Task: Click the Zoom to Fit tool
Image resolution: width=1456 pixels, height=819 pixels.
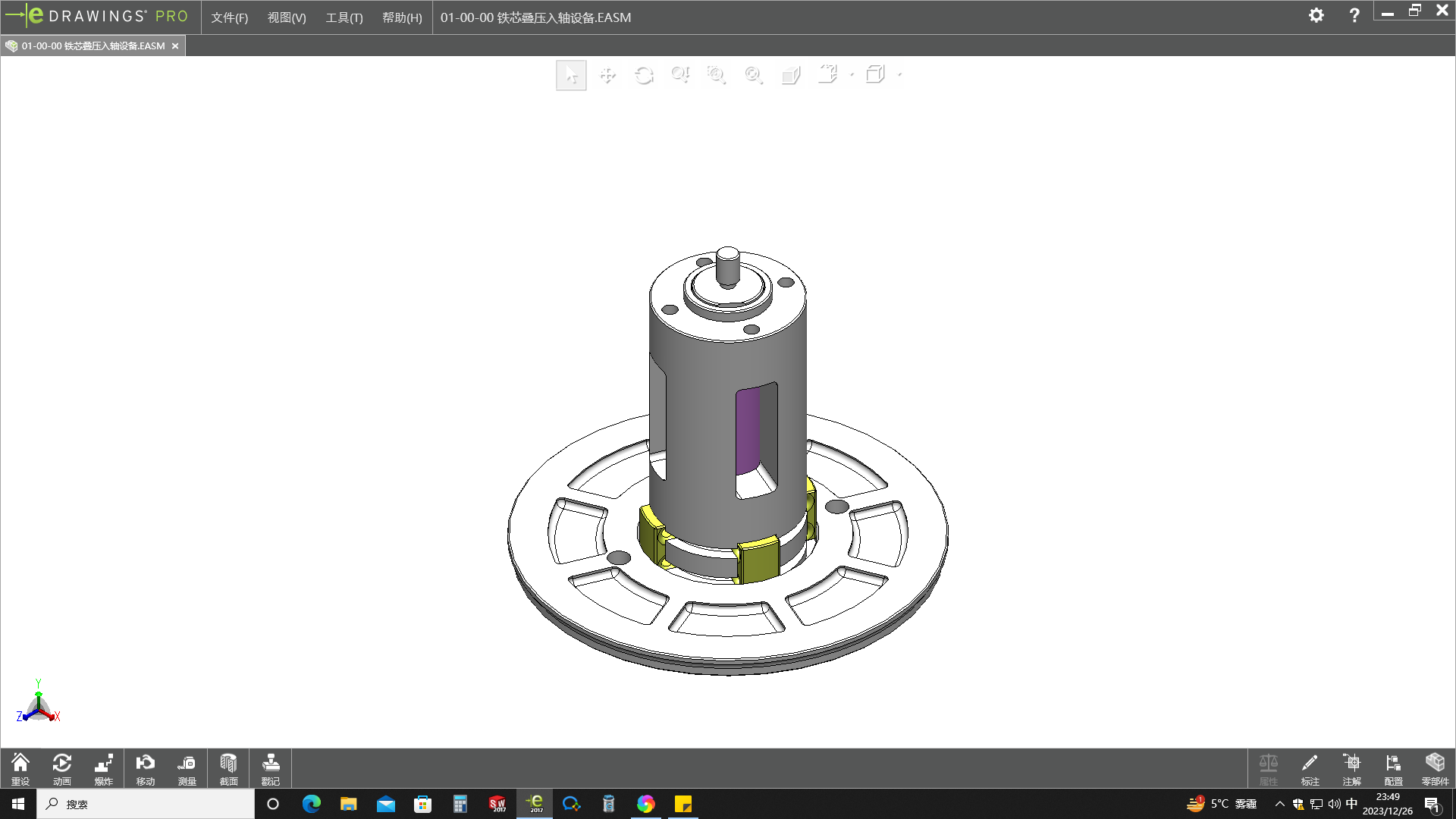Action: pos(753,75)
